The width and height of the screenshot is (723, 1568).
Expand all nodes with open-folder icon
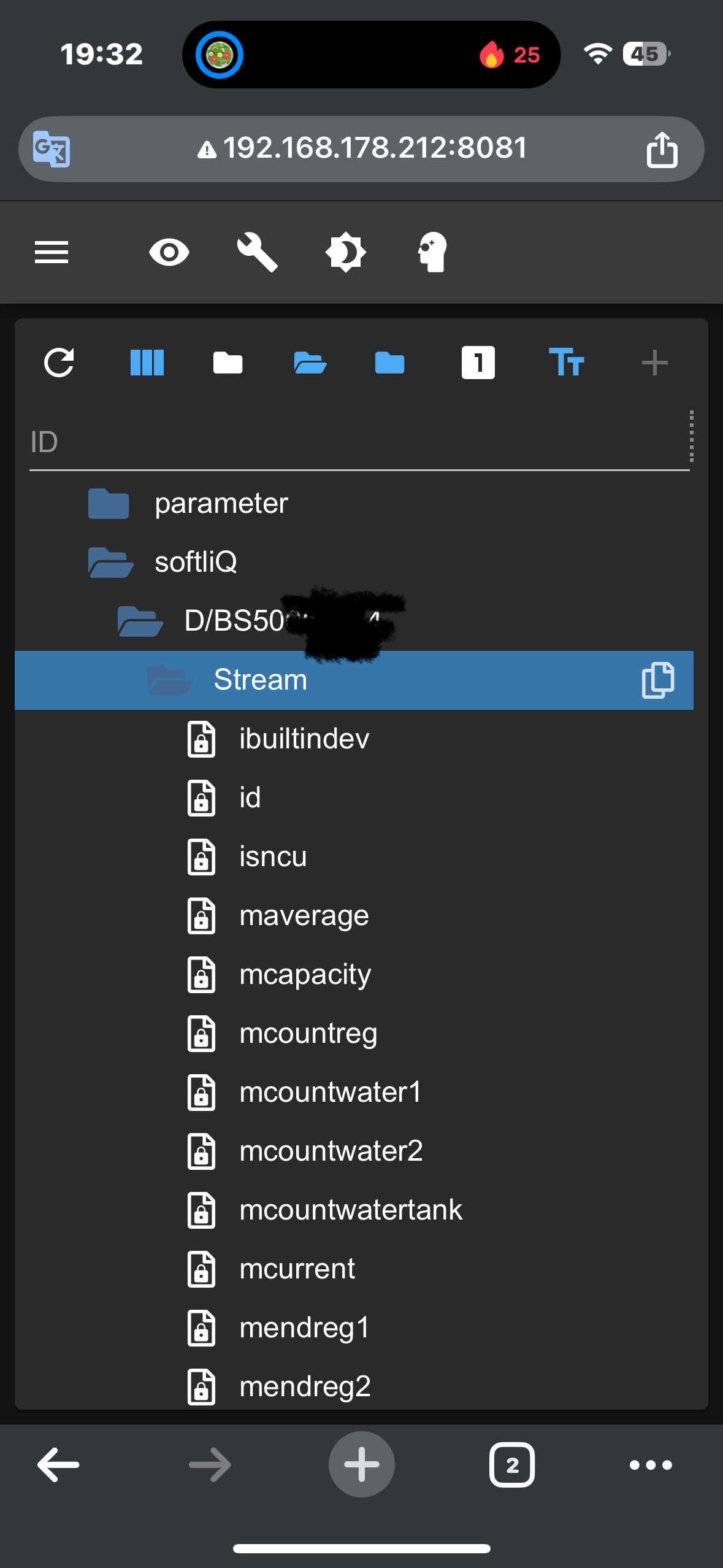[x=310, y=363]
